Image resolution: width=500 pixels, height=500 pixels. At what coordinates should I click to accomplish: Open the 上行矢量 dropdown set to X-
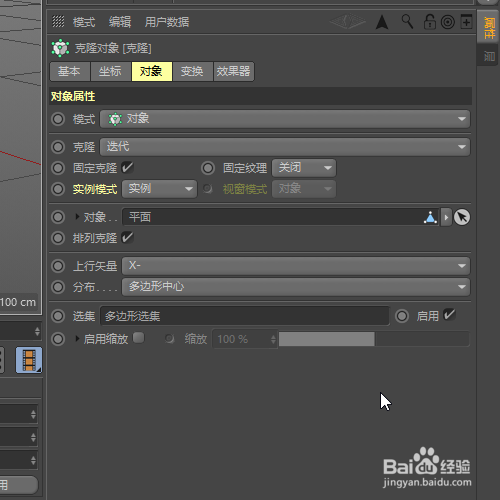pyautogui.click(x=296, y=266)
